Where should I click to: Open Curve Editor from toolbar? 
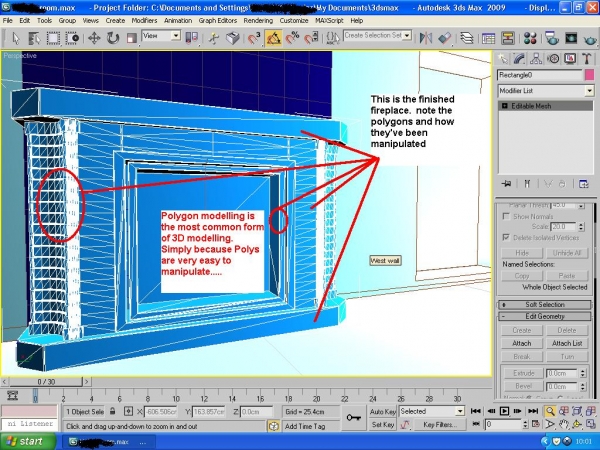click(489, 38)
